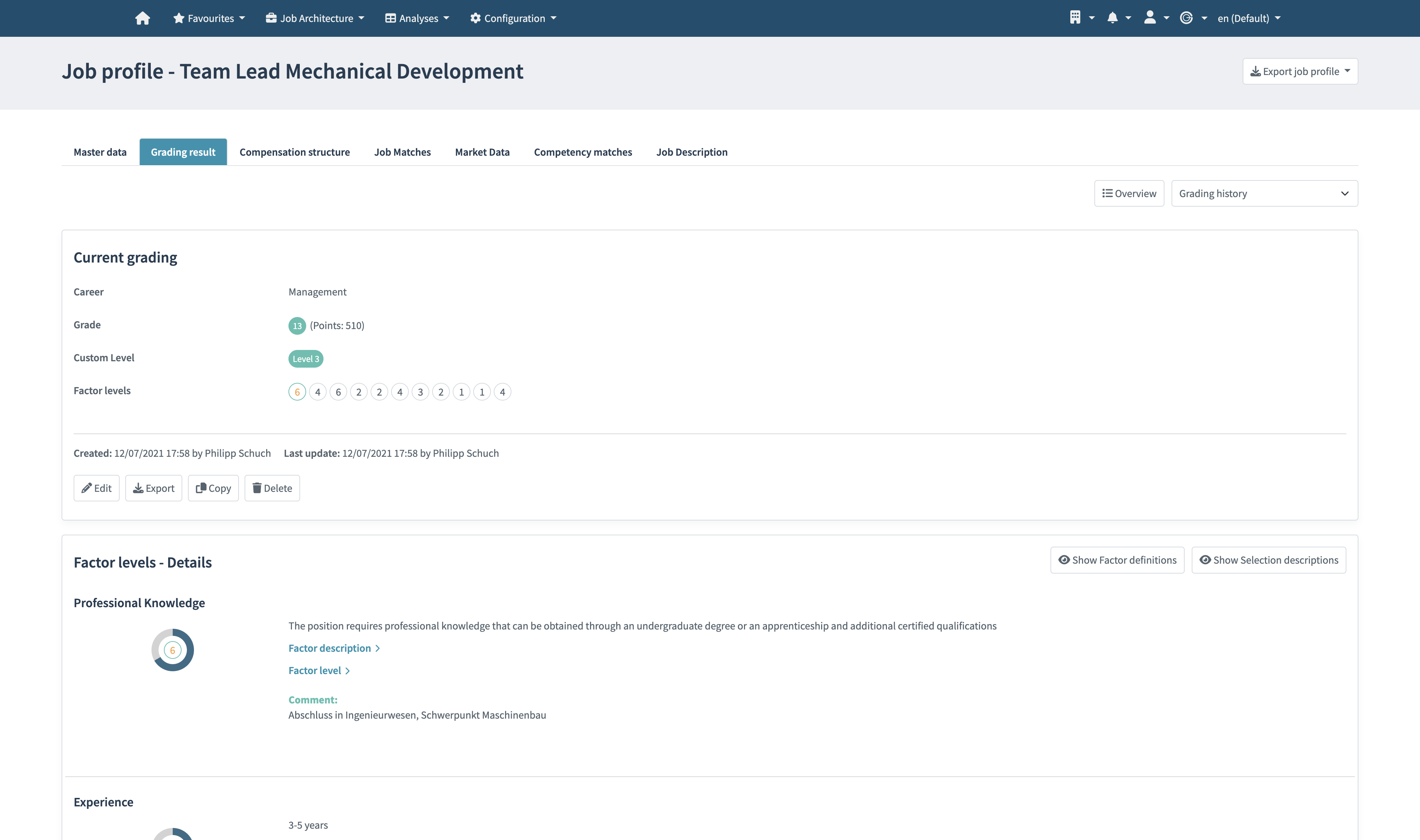Open the circular logo icon dropdown
This screenshot has height=840, width=1420.
[x=1193, y=18]
